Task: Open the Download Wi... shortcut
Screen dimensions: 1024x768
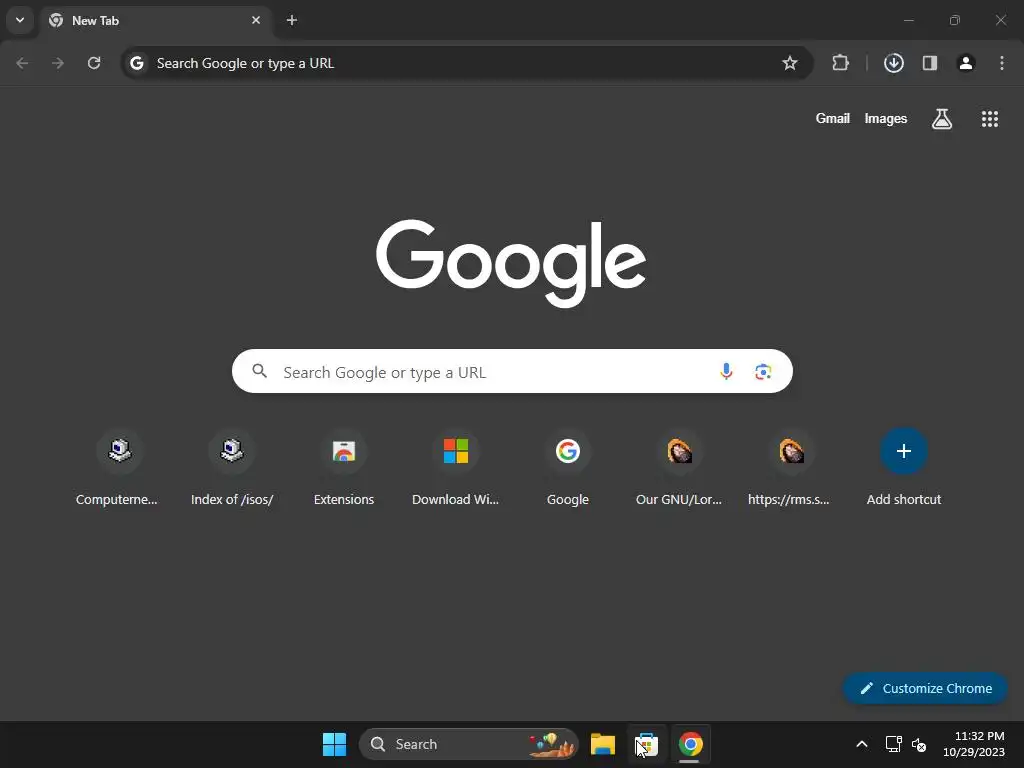Action: 455,468
